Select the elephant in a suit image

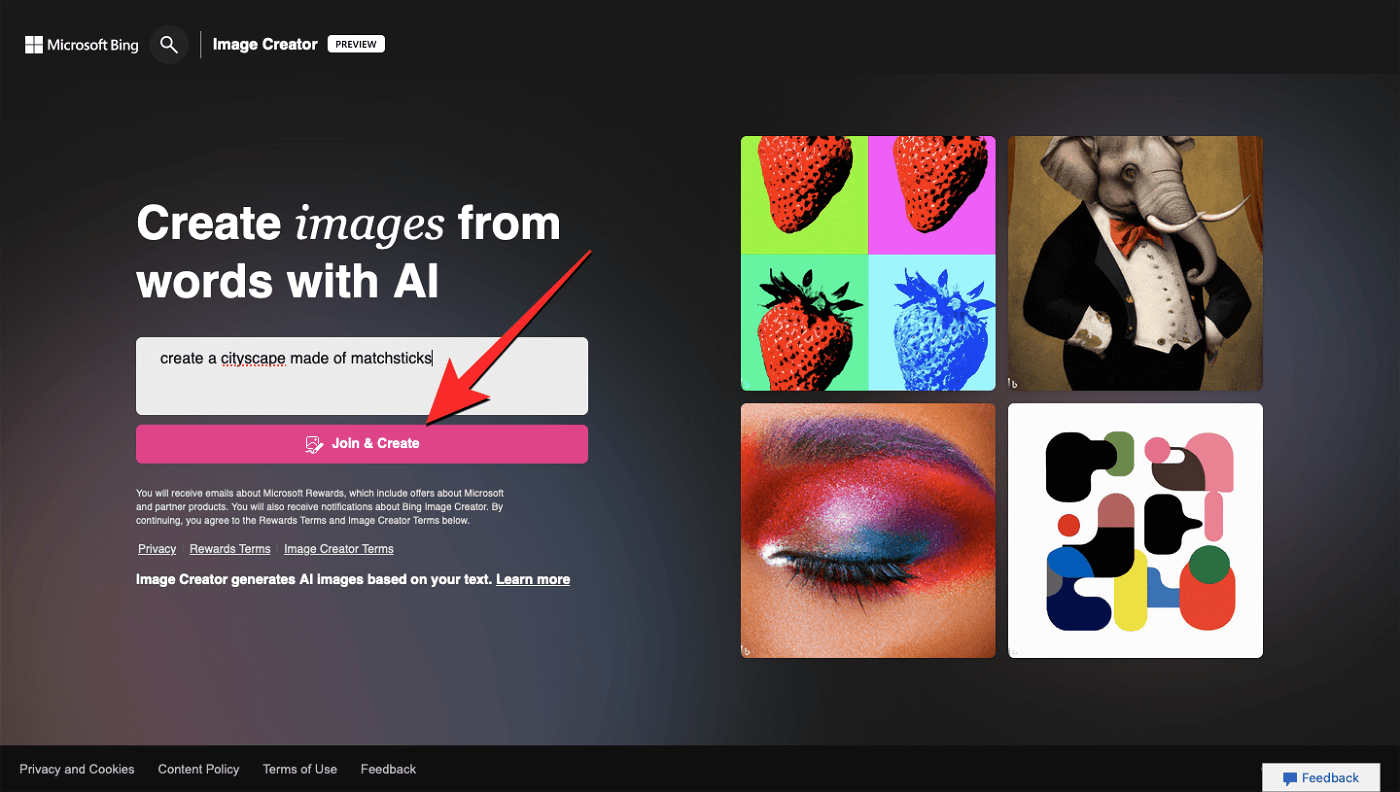click(1135, 263)
